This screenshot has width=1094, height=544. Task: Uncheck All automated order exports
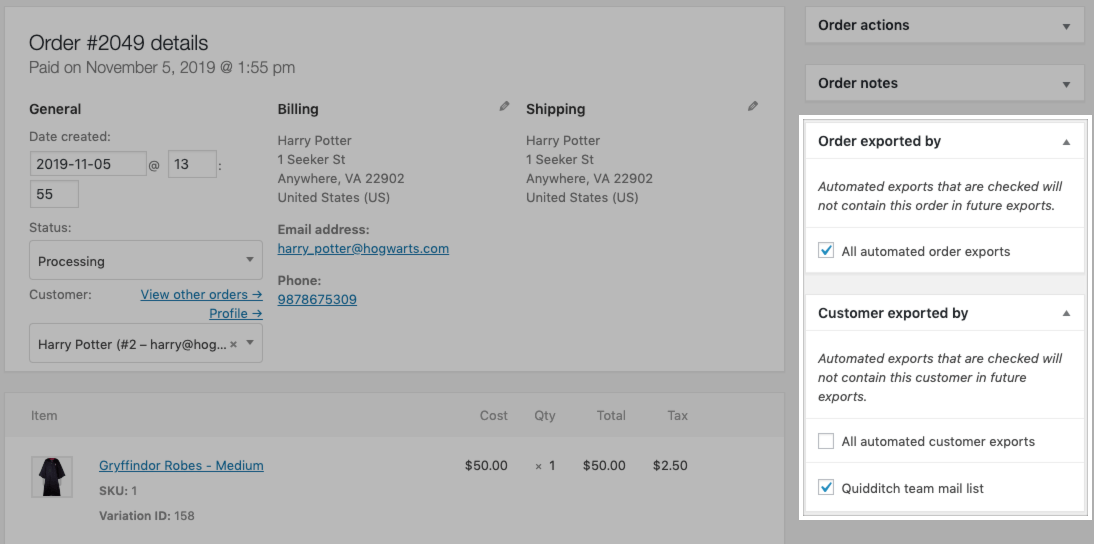click(826, 250)
